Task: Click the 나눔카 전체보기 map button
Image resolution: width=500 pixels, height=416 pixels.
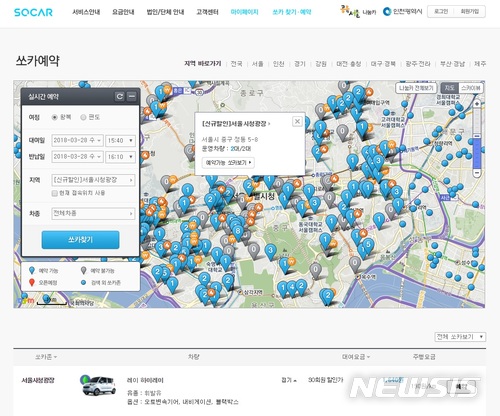Action: (416, 88)
